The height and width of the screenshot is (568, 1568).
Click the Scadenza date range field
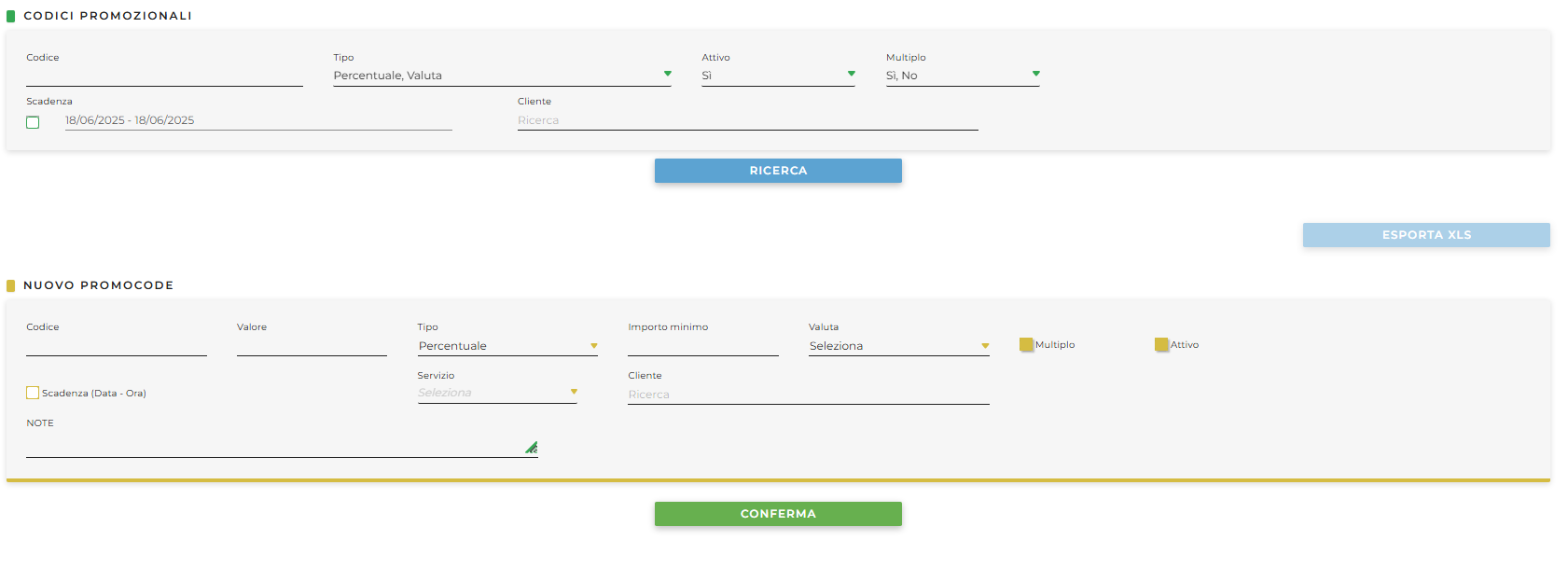click(x=257, y=120)
